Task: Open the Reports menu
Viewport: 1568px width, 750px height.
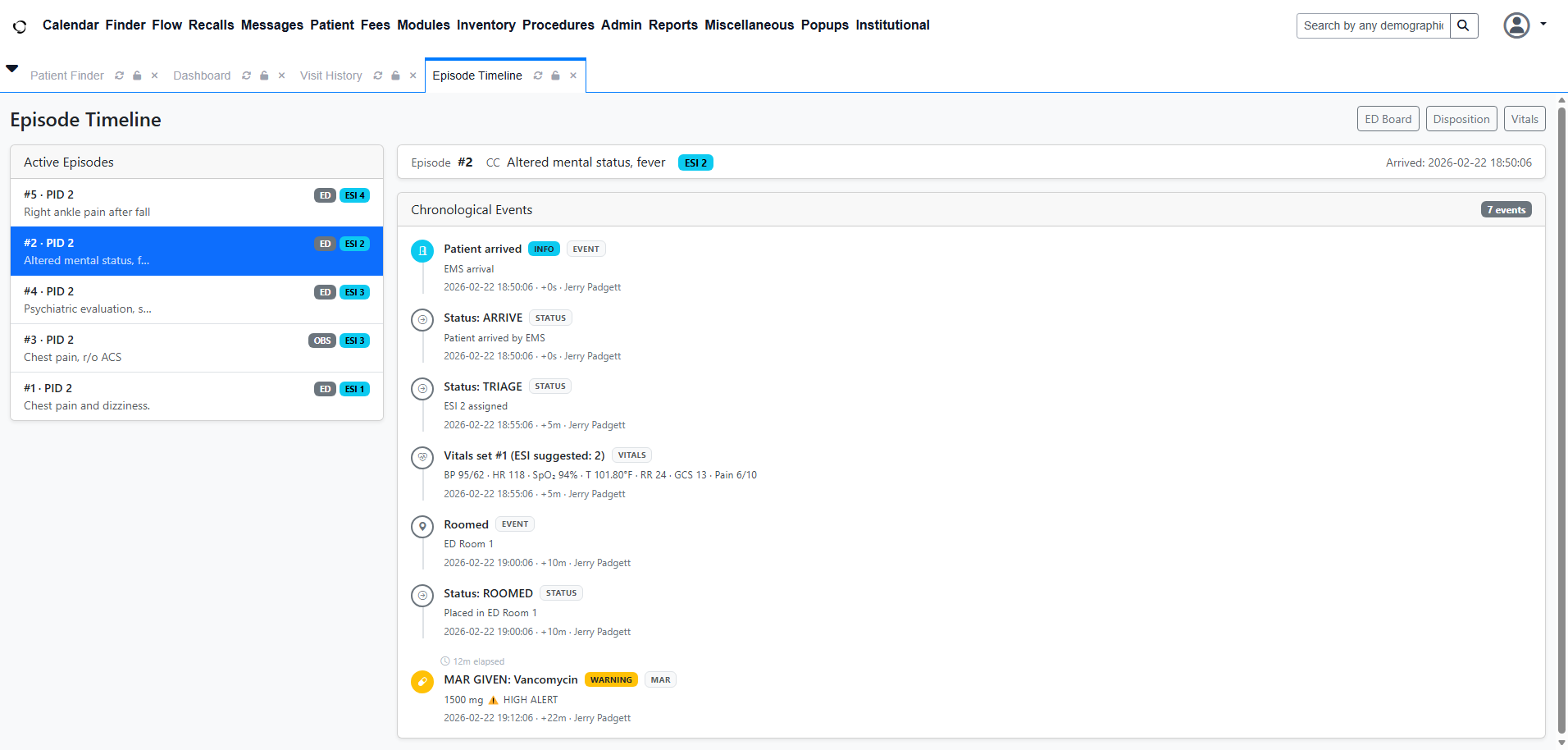Action: 672,25
